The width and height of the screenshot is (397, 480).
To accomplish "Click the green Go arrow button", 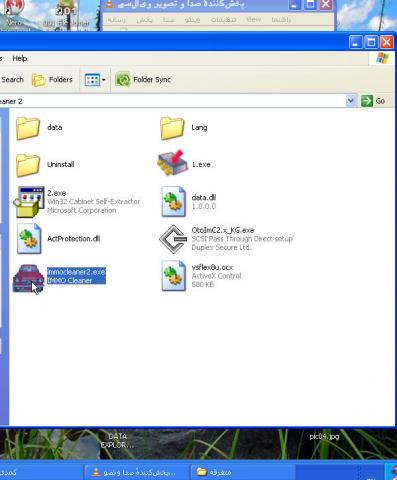I will (x=367, y=101).
